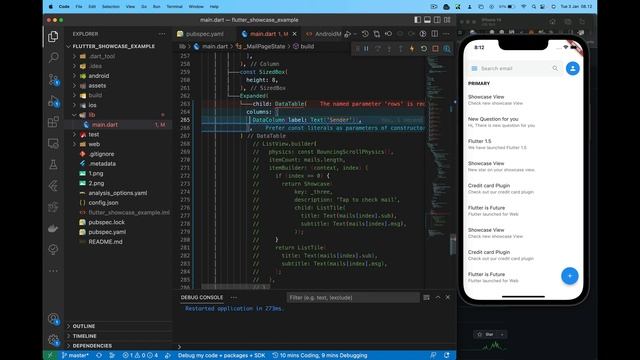The height and width of the screenshot is (360, 640).
Task: Open the Docker view in activity bar
Action: pyautogui.click(x=53, y=228)
